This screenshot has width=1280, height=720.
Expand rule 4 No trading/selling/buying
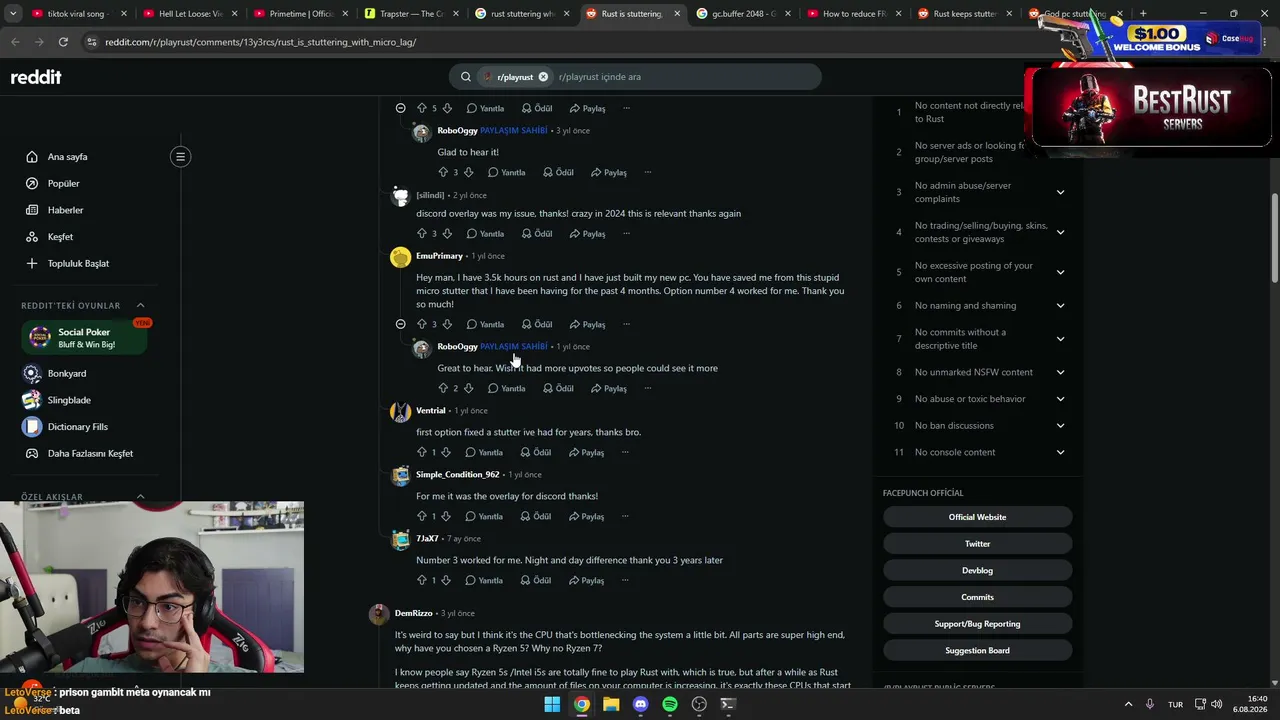click(x=1060, y=232)
